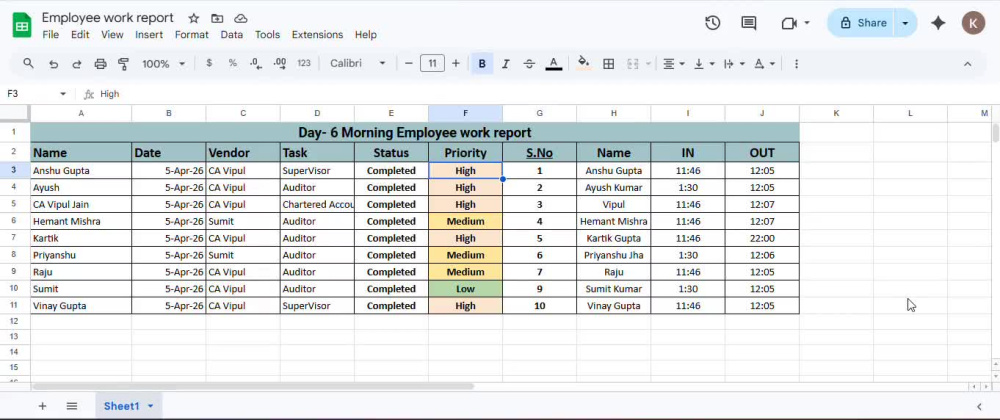Open the text wrapping dropdown
Screen dimensions: 1000x420
tap(734, 64)
